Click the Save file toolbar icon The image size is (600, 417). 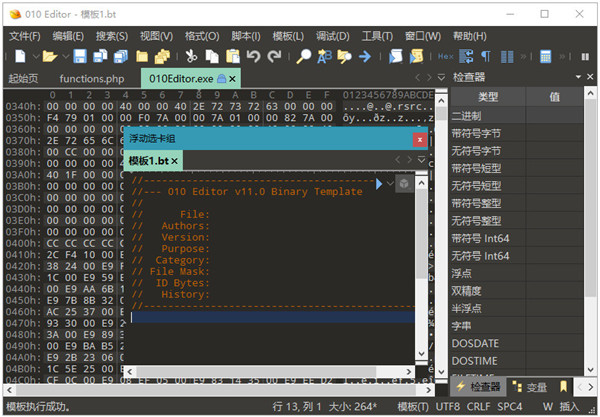(x=79, y=56)
